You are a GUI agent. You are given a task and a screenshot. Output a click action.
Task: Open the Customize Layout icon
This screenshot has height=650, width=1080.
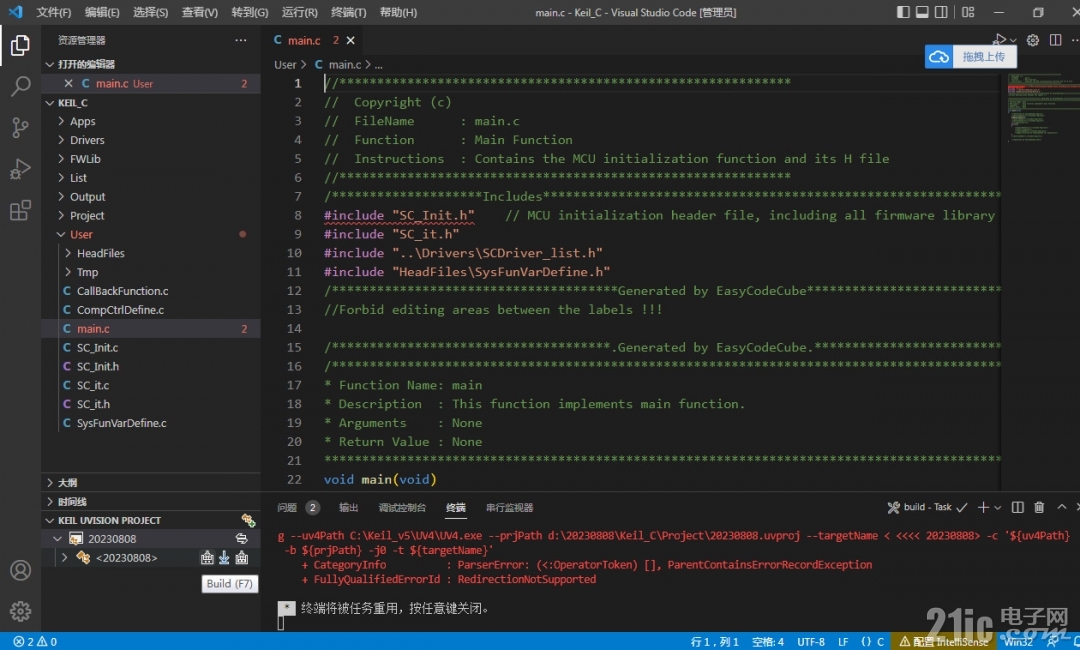pyautogui.click(x=968, y=12)
